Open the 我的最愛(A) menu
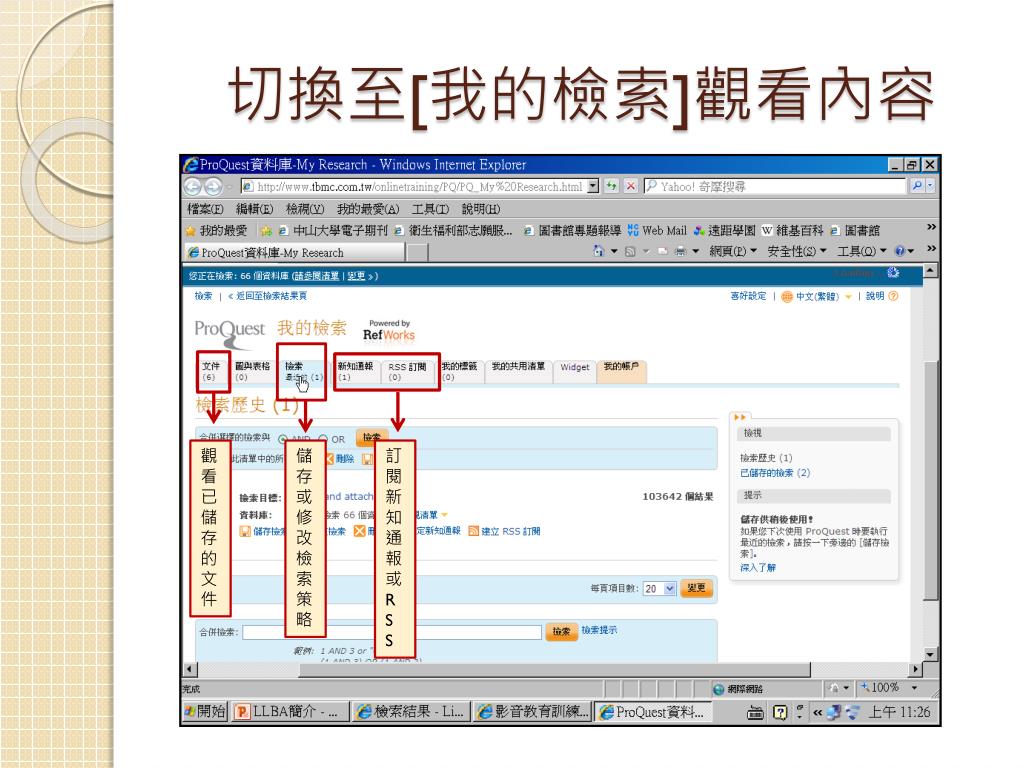This screenshot has width=1024, height=768. pos(368,209)
